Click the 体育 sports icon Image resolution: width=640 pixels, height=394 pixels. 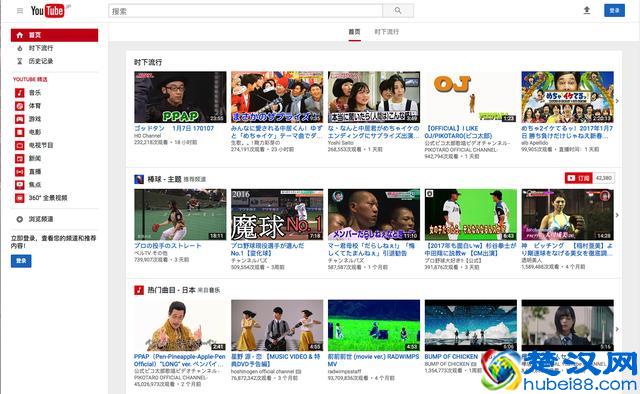click(20, 106)
